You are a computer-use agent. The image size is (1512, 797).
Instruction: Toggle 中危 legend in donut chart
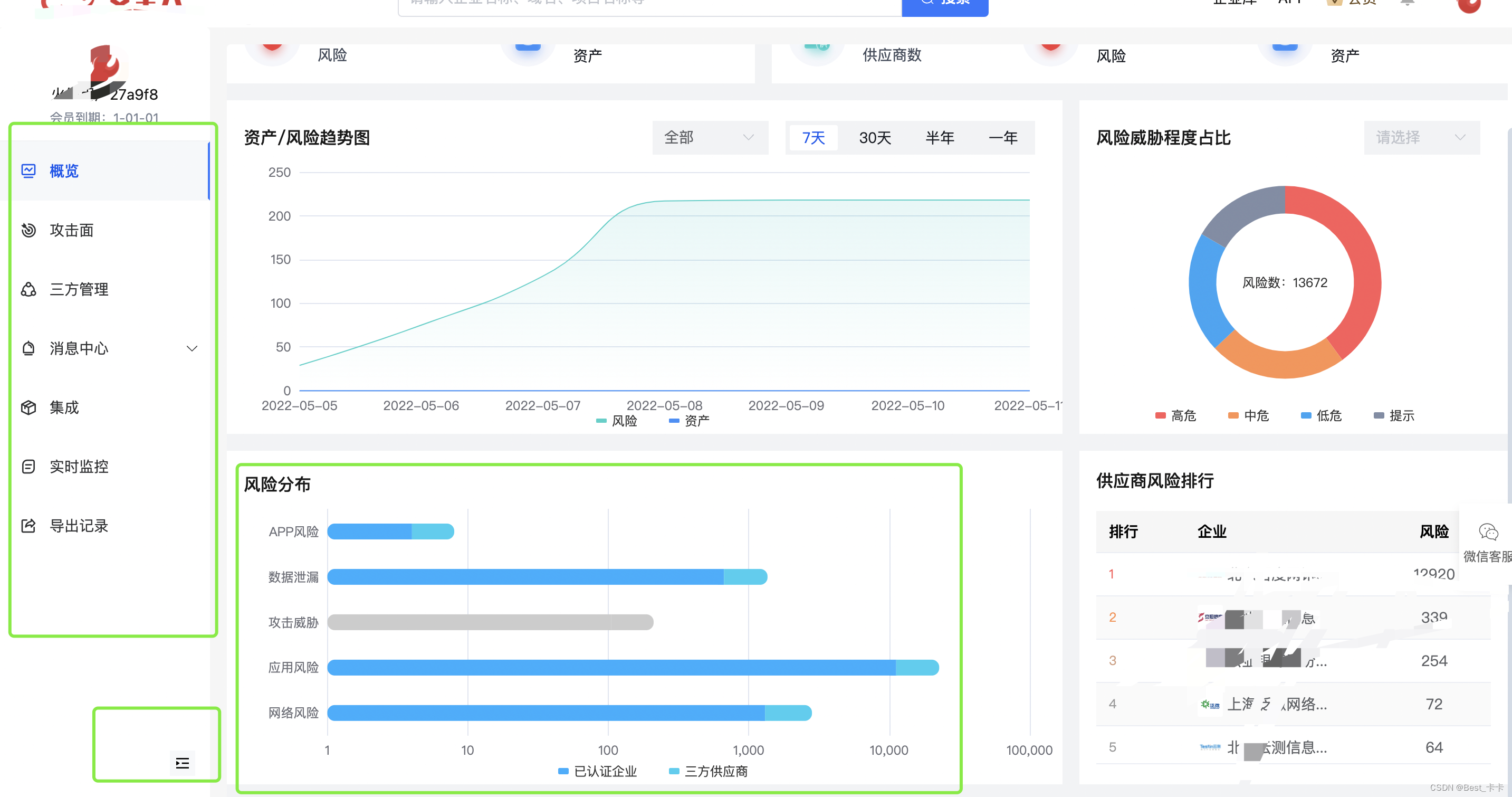[1248, 416]
